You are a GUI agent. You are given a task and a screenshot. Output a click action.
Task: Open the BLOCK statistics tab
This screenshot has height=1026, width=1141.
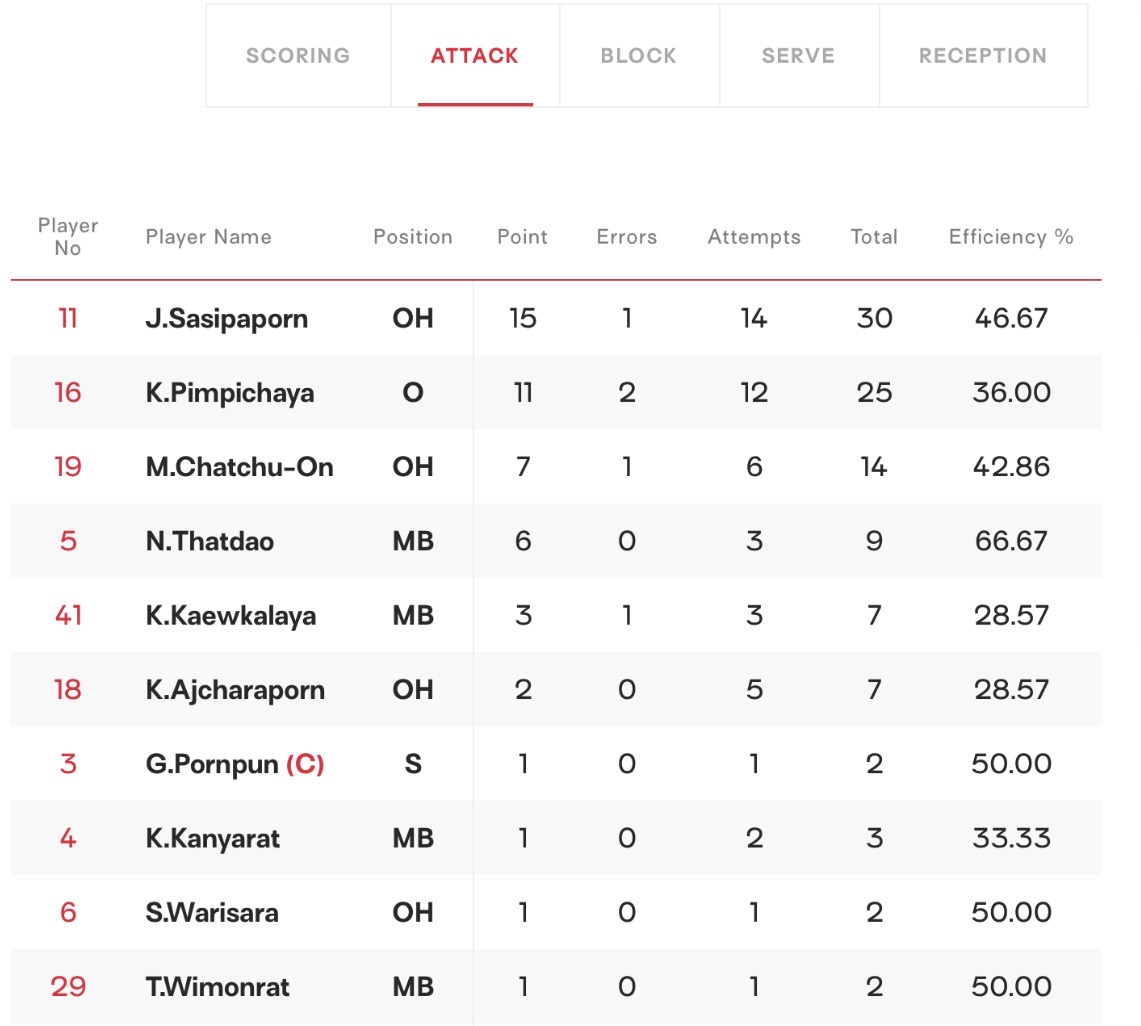[x=639, y=55]
